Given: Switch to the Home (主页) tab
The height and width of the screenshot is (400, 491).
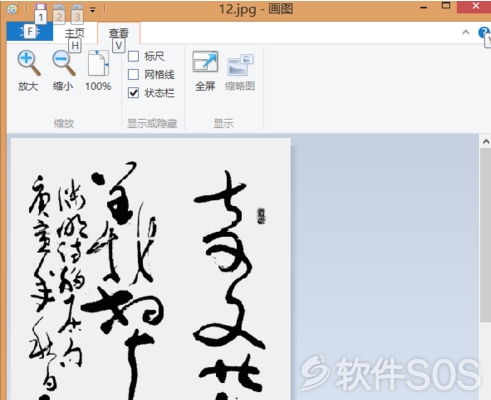Looking at the screenshot, I should pos(75,33).
